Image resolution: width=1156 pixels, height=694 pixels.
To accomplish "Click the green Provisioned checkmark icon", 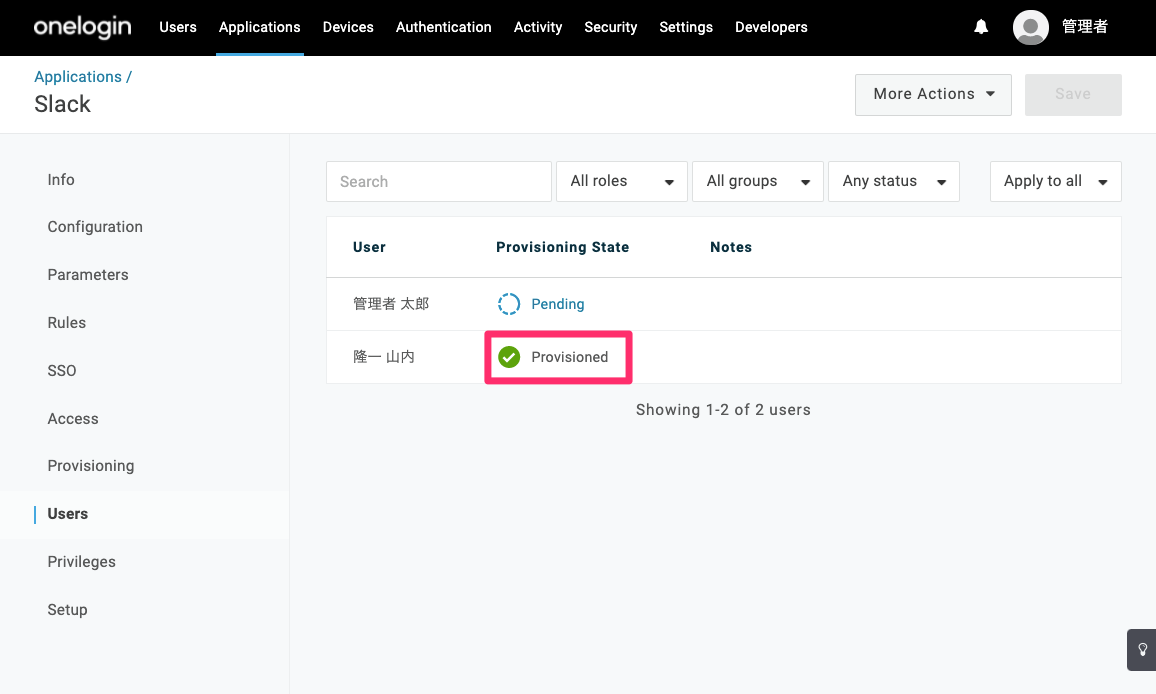I will (x=509, y=357).
